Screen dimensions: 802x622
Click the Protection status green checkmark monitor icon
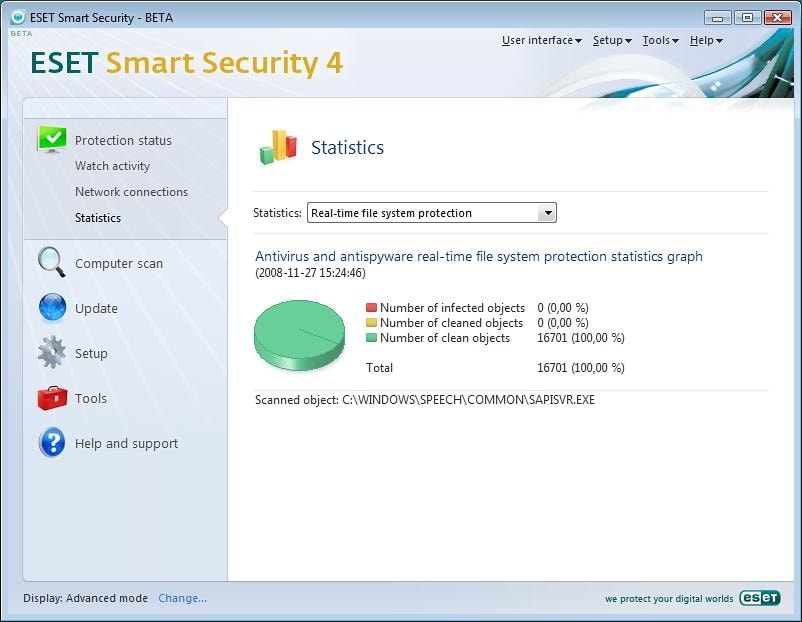pos(52,139)
